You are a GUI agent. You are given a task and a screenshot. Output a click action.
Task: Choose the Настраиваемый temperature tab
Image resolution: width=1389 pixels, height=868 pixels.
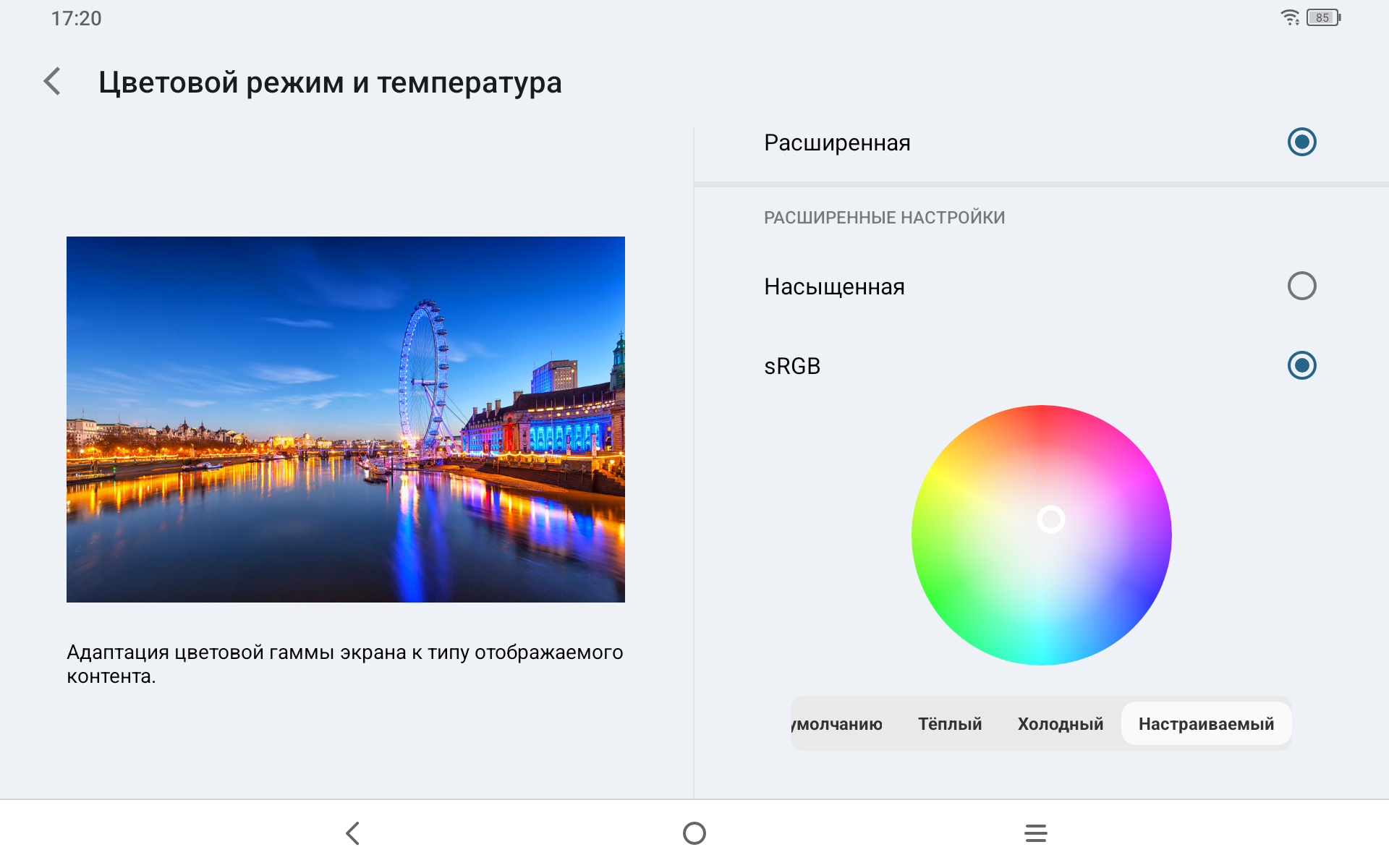(1206, 724)
